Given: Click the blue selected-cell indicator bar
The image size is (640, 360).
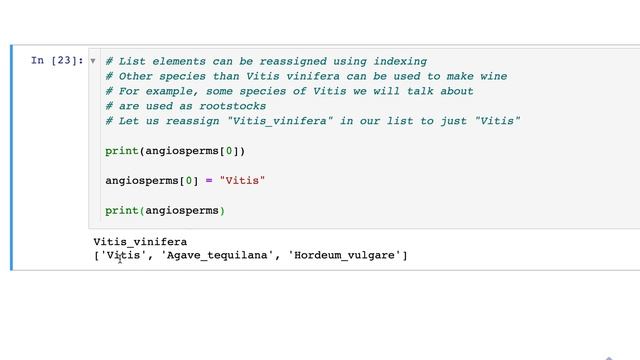Looking at the screenshot, I should pyautogui.click(x=11, y=158).
